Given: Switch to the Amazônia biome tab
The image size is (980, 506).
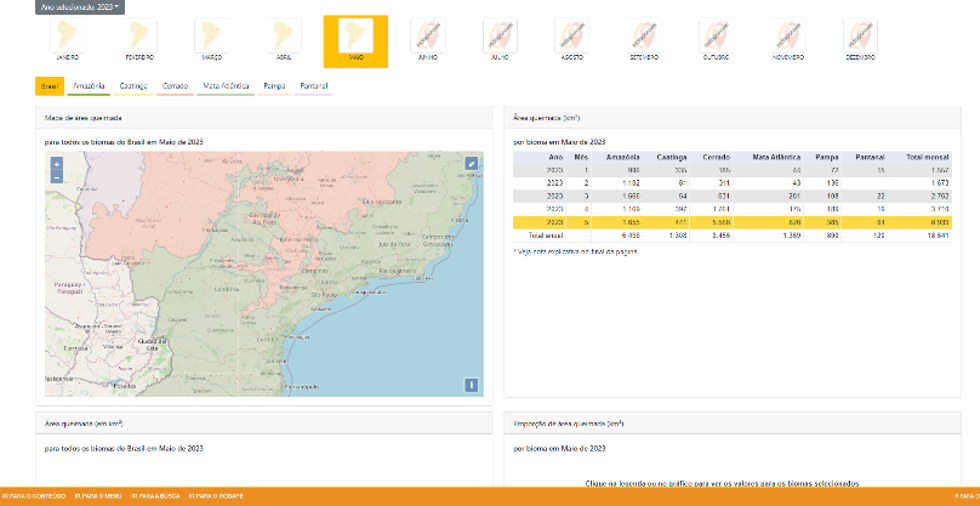Looking at the screenshot, I should (x=89, y=87).
